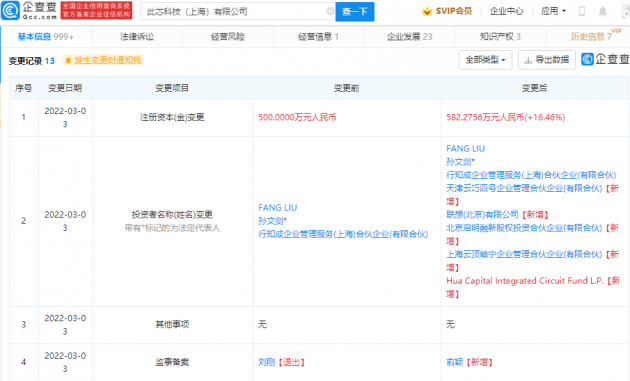
Task: Switch to the 历史信息 VIP tab
Action: tap(591, 37)
